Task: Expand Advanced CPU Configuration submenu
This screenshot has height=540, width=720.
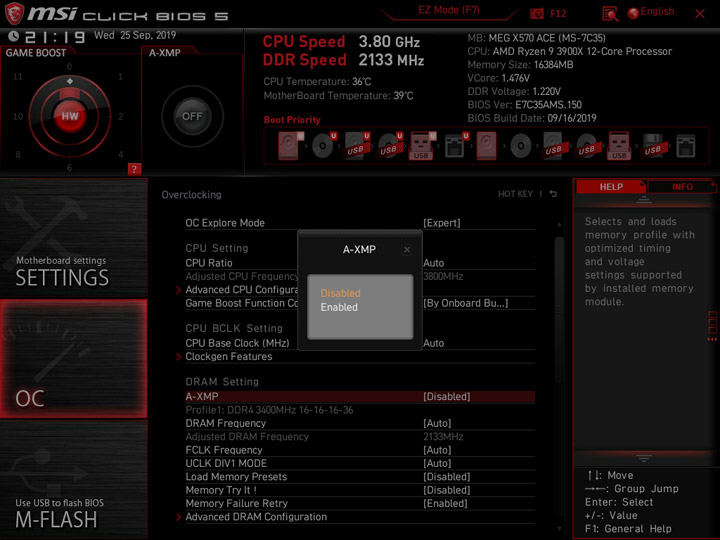Action: point(242,290)
